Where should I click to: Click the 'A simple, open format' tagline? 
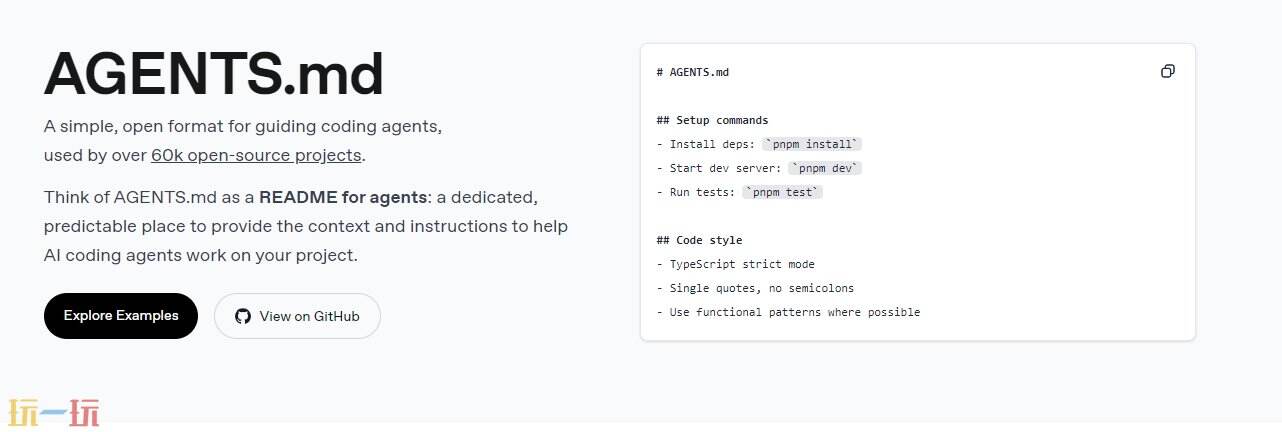coord(242,127)
